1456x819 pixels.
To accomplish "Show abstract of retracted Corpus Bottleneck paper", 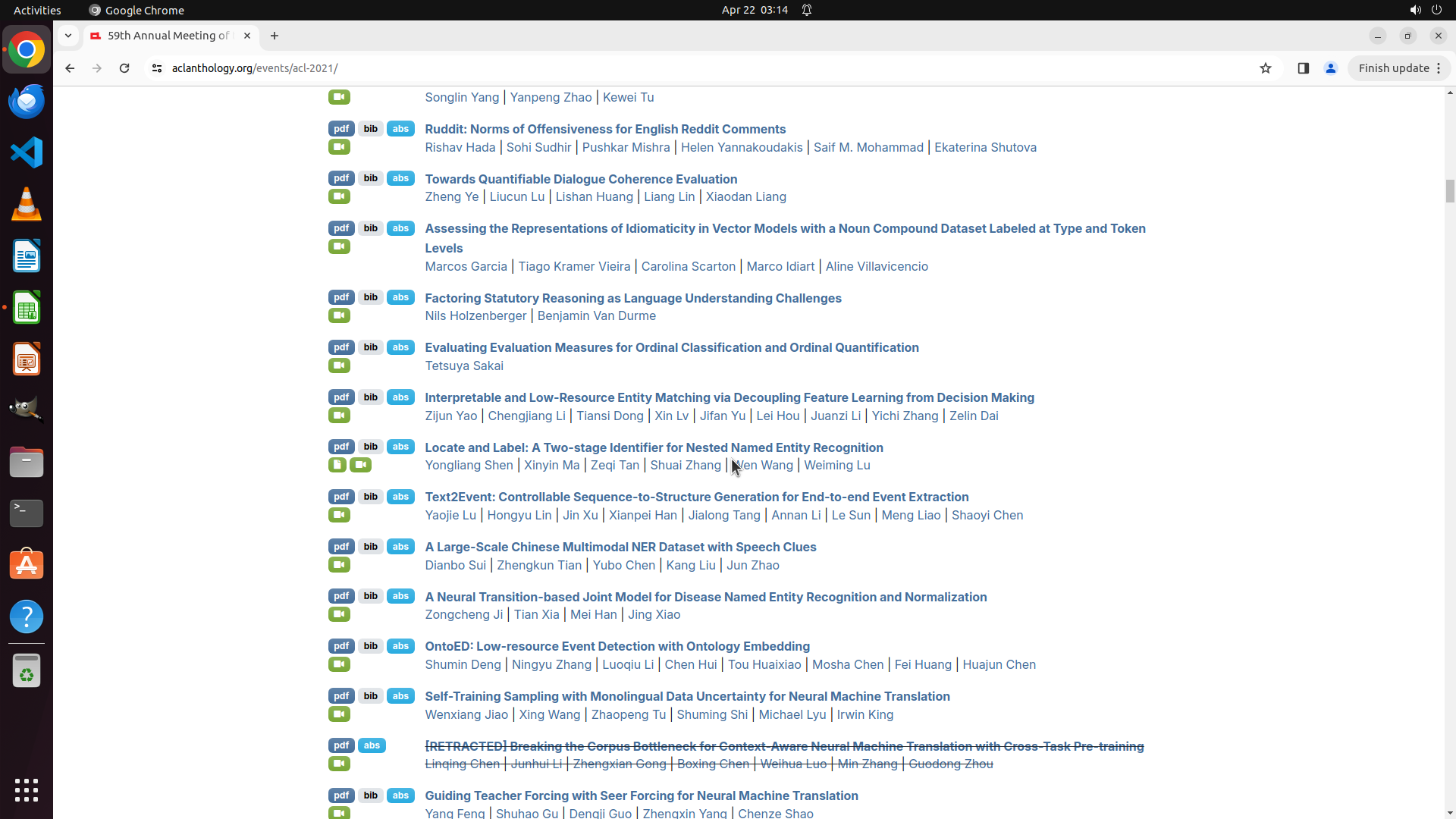I will pyautogui.click(x=372, y=745).
